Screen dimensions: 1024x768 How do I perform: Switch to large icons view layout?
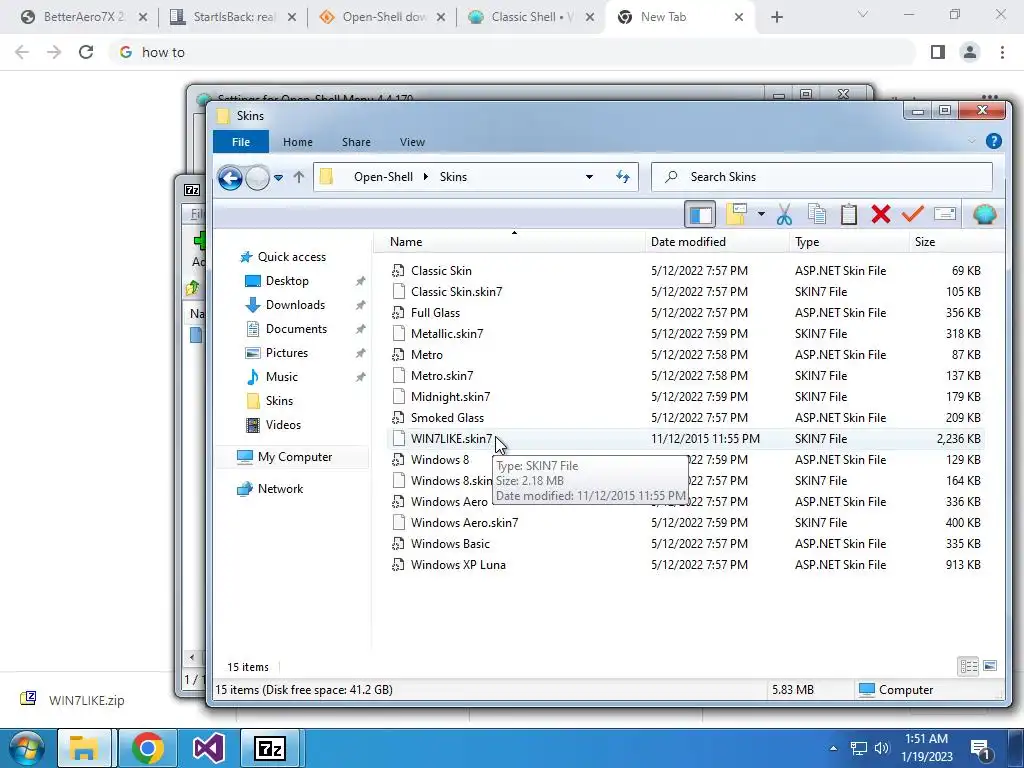coord(990,666)
